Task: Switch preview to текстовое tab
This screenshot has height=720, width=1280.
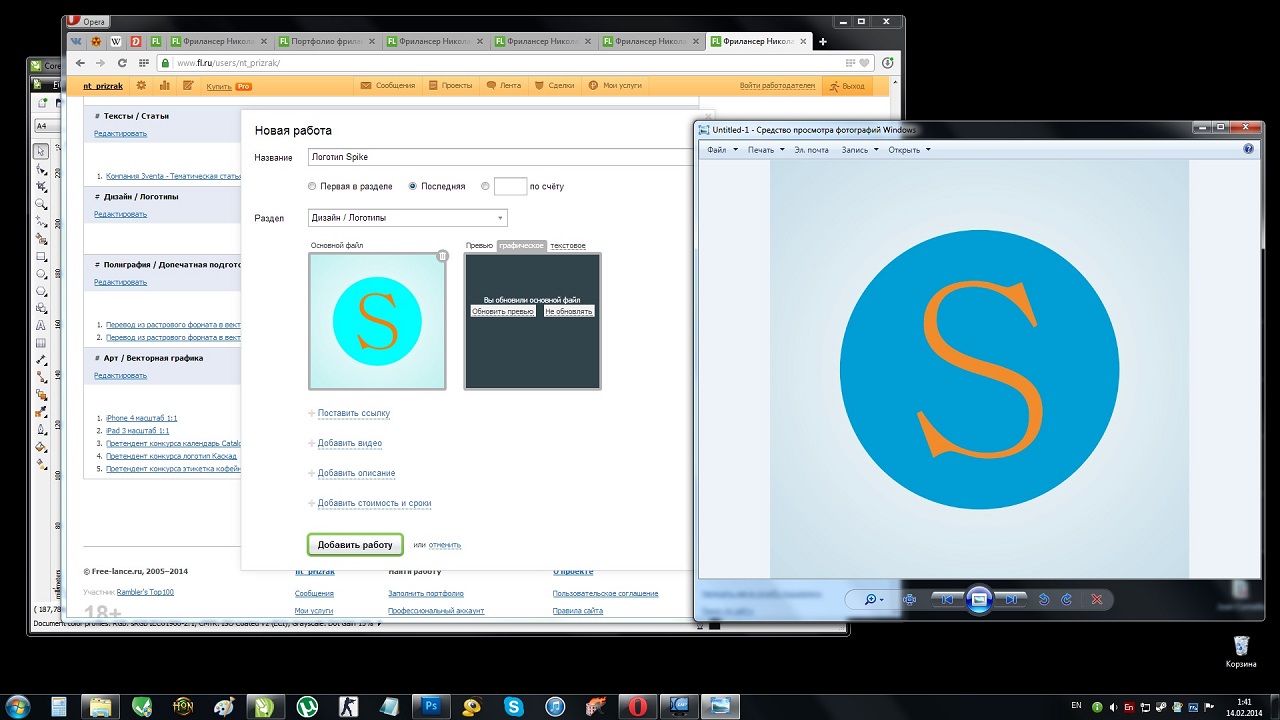Action: 568,245
